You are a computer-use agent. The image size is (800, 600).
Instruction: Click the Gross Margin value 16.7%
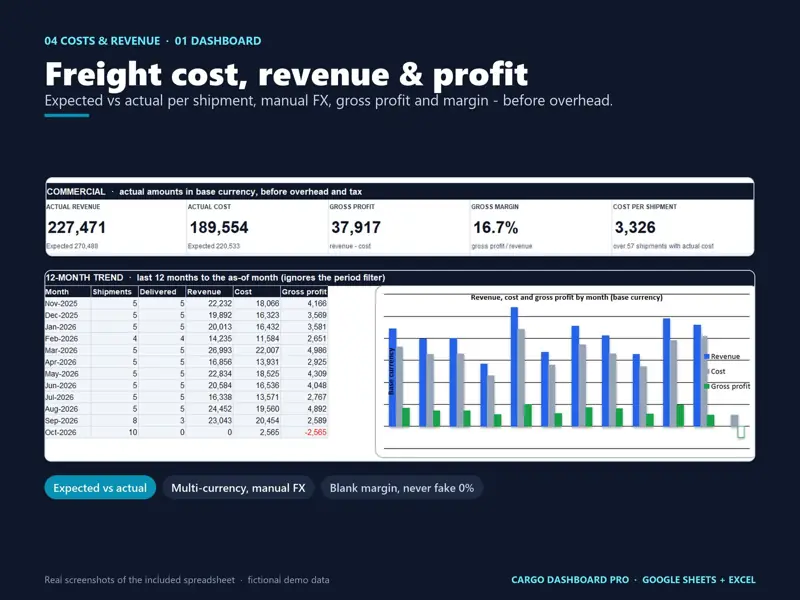495,228
